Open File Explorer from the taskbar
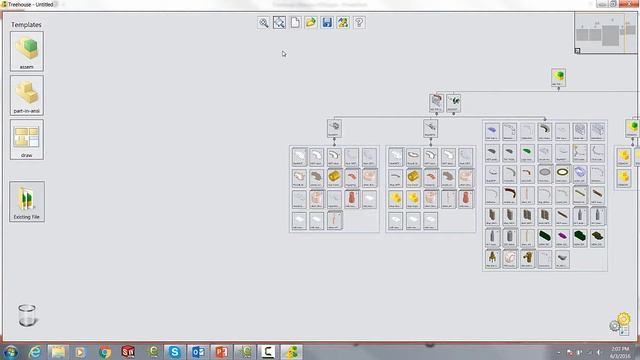Viewport: 640px width, 360px height. (x=58, y=352)
